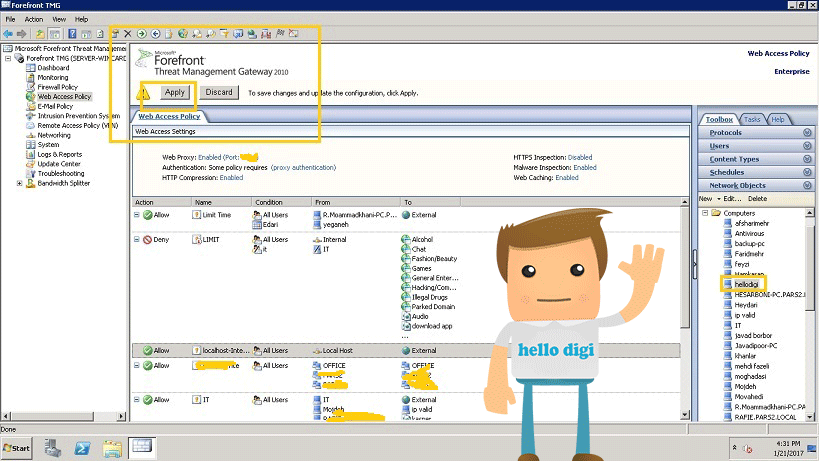Collapse the Forefront TMG server node

(x=8, y=58)
